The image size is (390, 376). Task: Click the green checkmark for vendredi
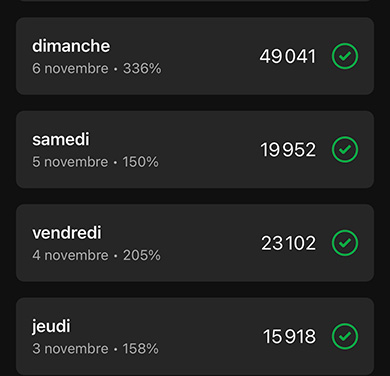(x=345, y=243)
